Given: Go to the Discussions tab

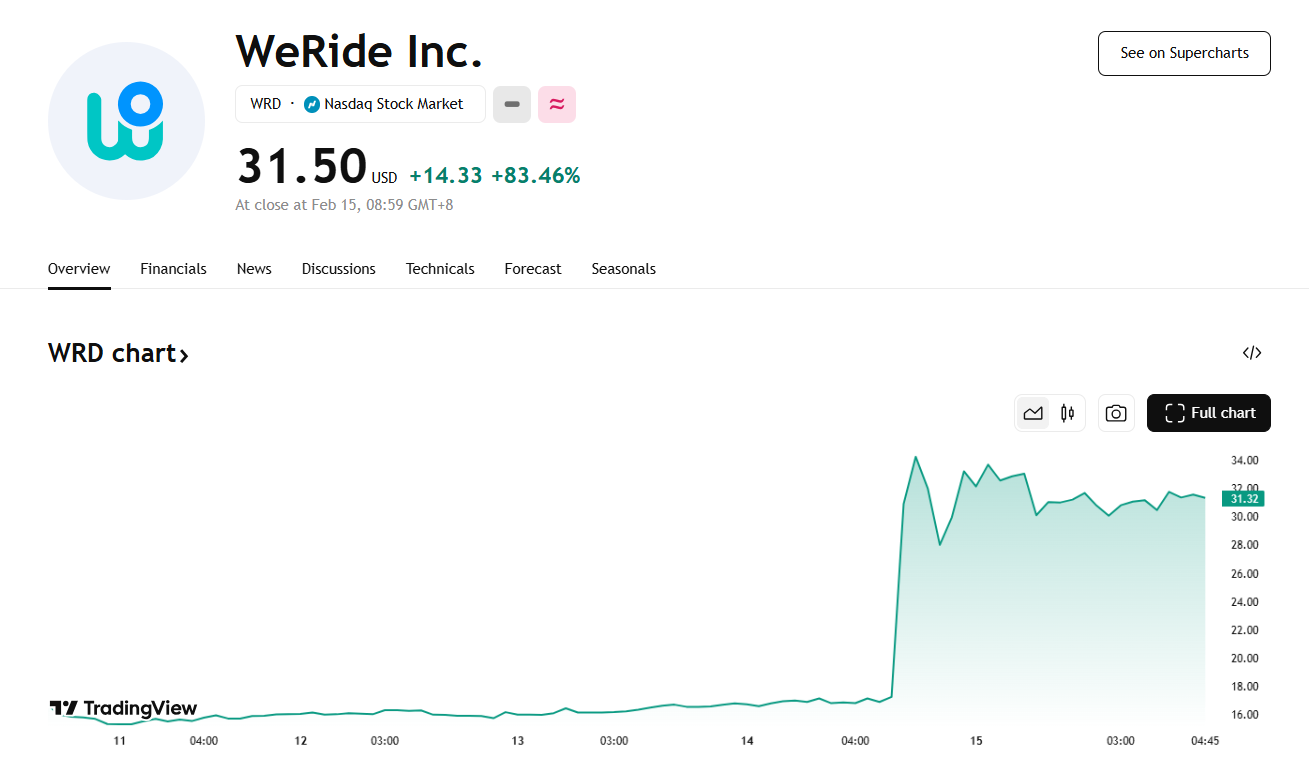Looking at the screenshot, I should pos(339,269).
